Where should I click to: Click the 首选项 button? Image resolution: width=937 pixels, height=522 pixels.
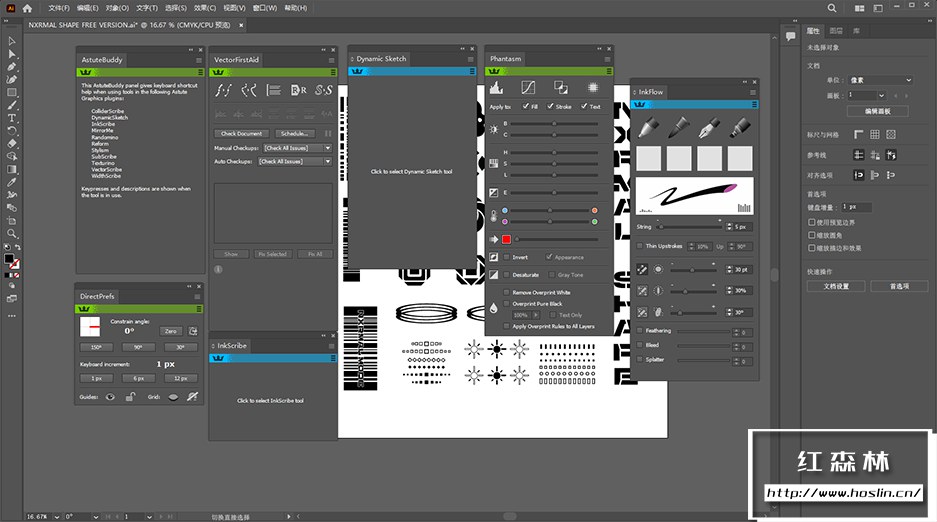[899, 287]
